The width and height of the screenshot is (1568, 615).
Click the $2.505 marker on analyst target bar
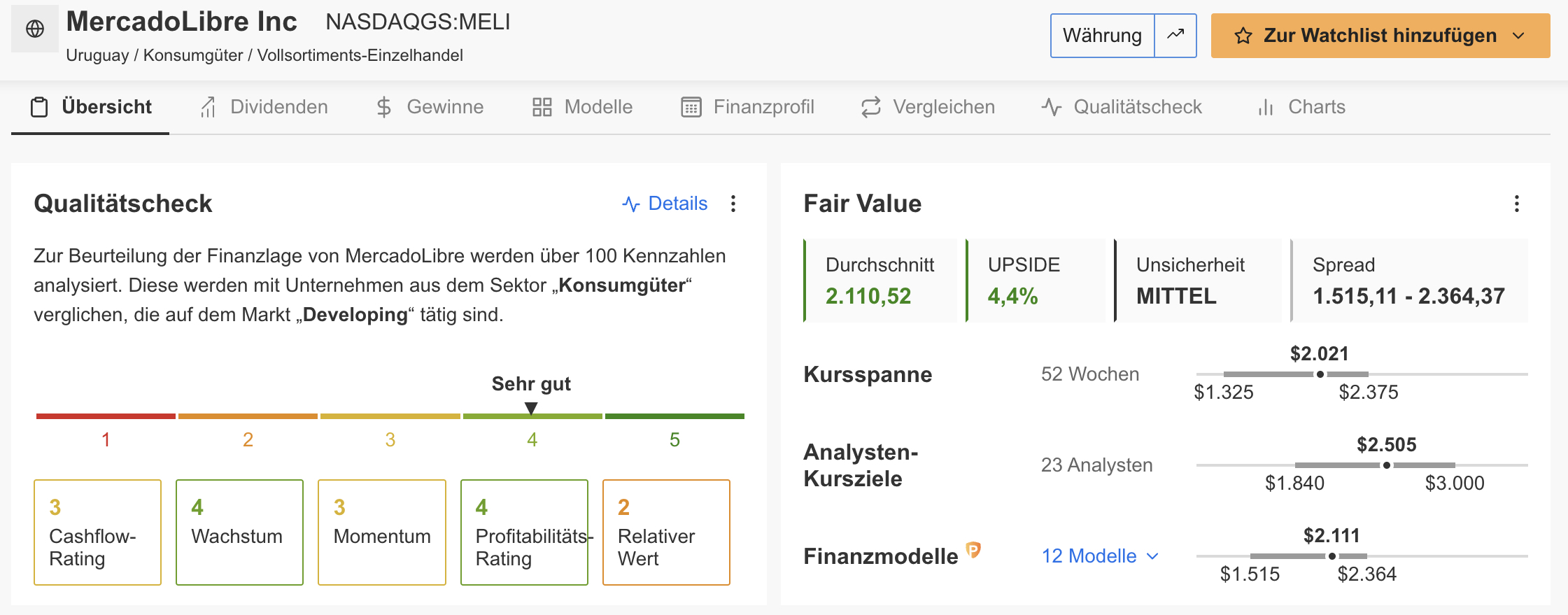(x=1387, y=465)
